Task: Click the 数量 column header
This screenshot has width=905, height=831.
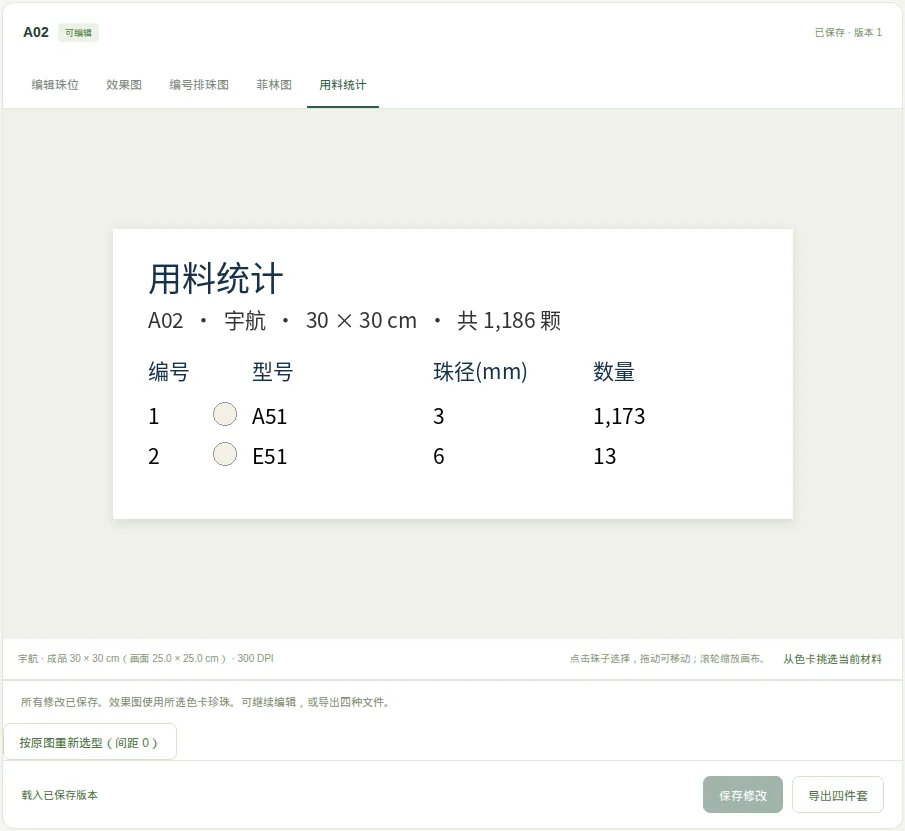Action: (614, 372)
